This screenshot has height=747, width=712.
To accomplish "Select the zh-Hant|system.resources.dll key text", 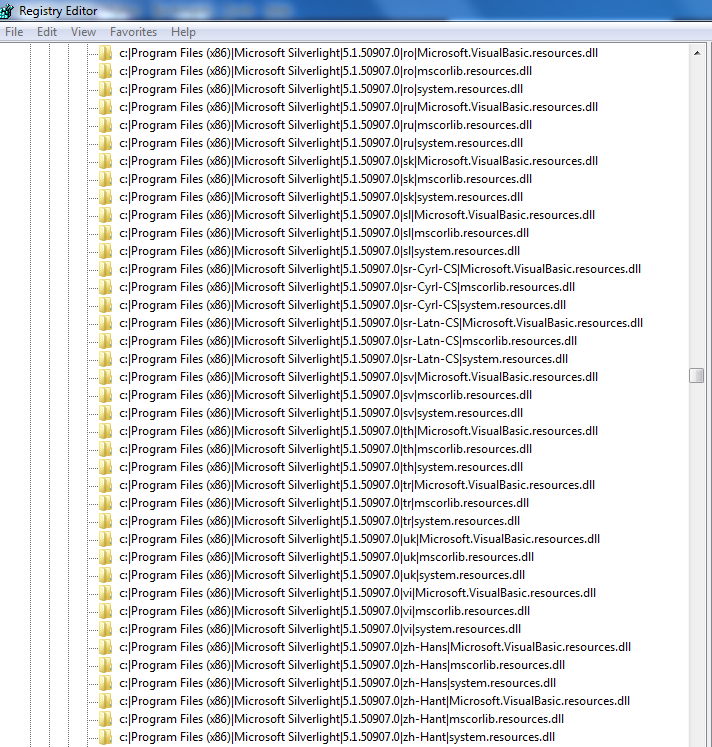I will coord(337,737).
